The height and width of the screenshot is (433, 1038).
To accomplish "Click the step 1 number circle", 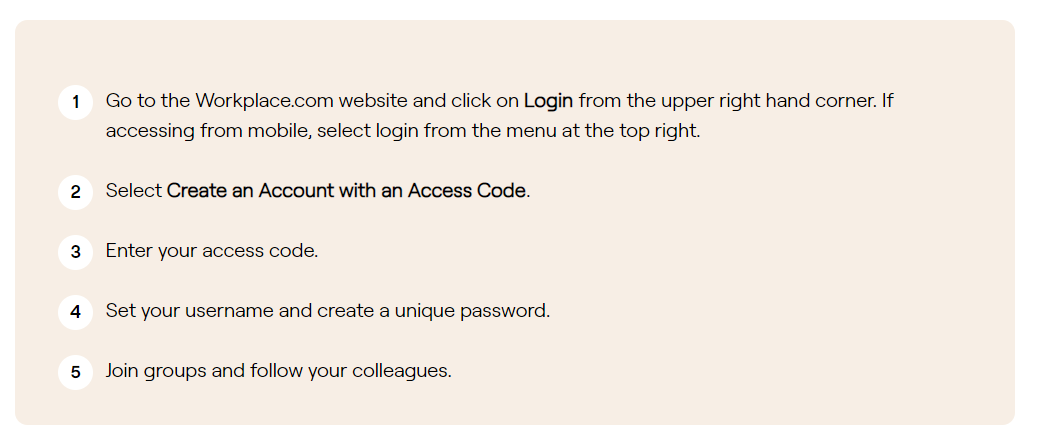I will [x=75, y=102].
